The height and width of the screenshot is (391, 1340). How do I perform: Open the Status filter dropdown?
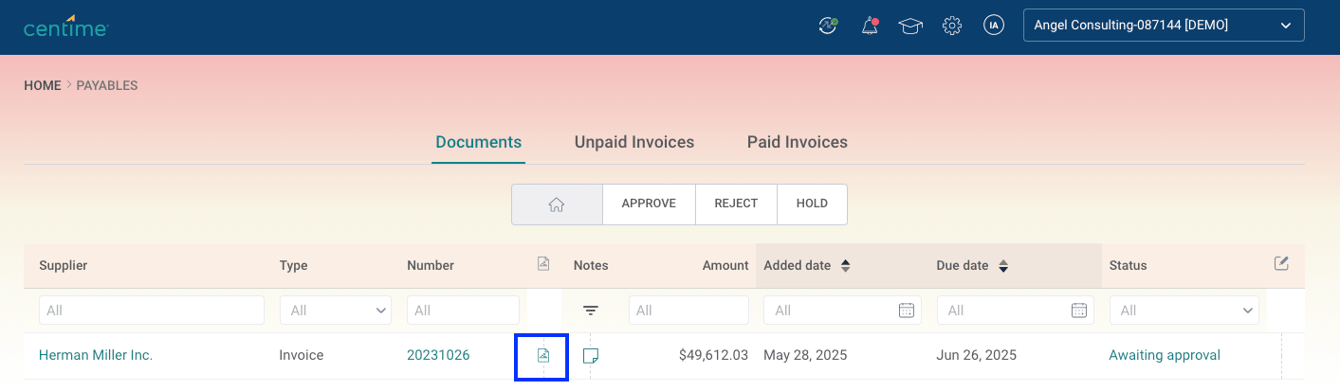(1184, 310)
